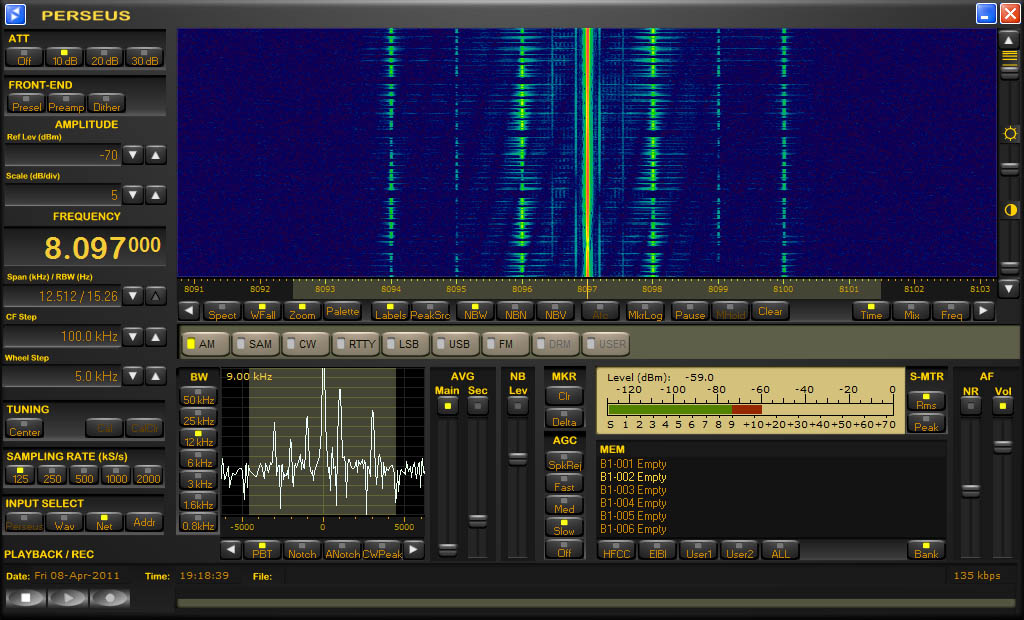The width and height of the screenshot is (1024, 620).
Task: Set bandwidth to 50 kHz
Action: 199,397
